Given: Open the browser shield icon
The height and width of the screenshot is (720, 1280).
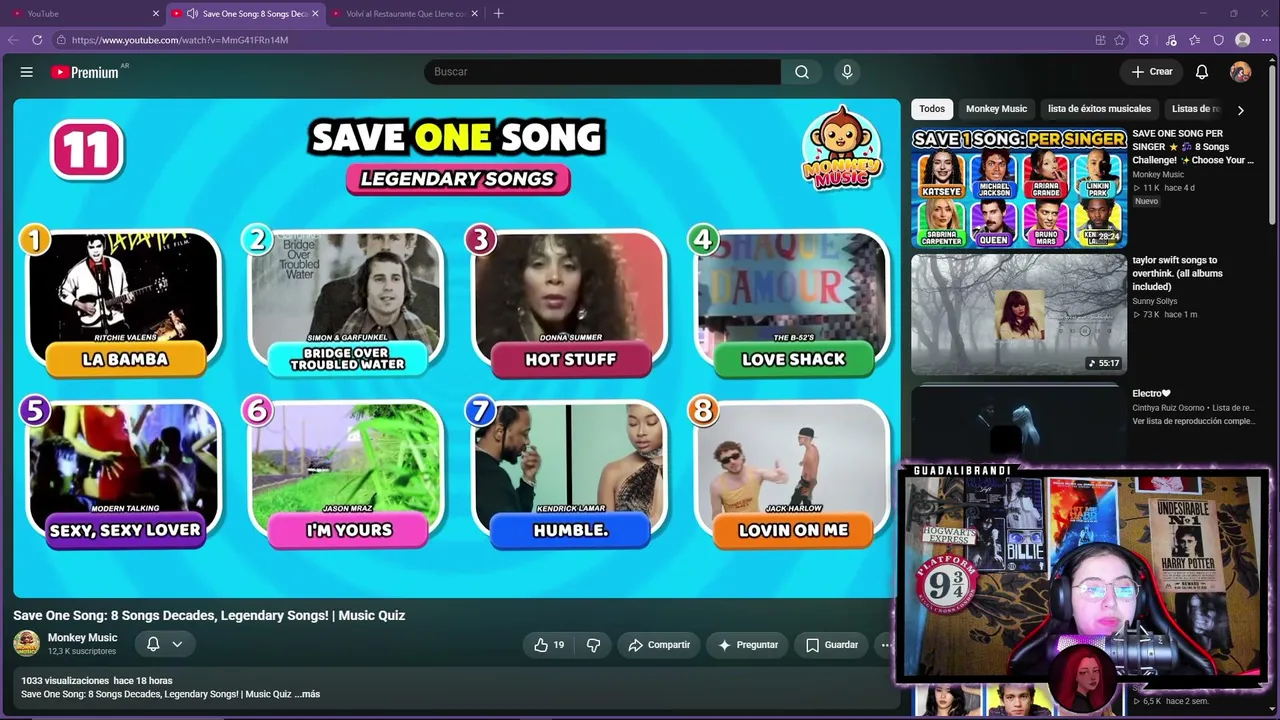Looking at the screenshot, I should (x=1219, y=40).
